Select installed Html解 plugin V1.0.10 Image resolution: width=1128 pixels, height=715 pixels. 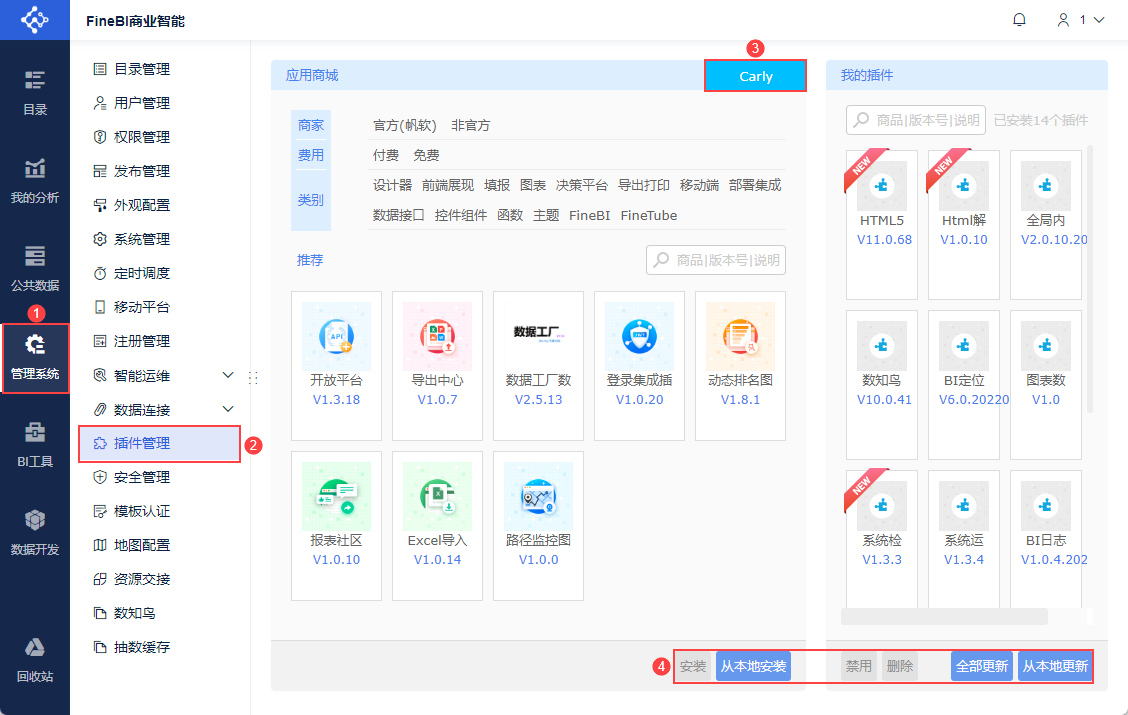coord(964,224)
